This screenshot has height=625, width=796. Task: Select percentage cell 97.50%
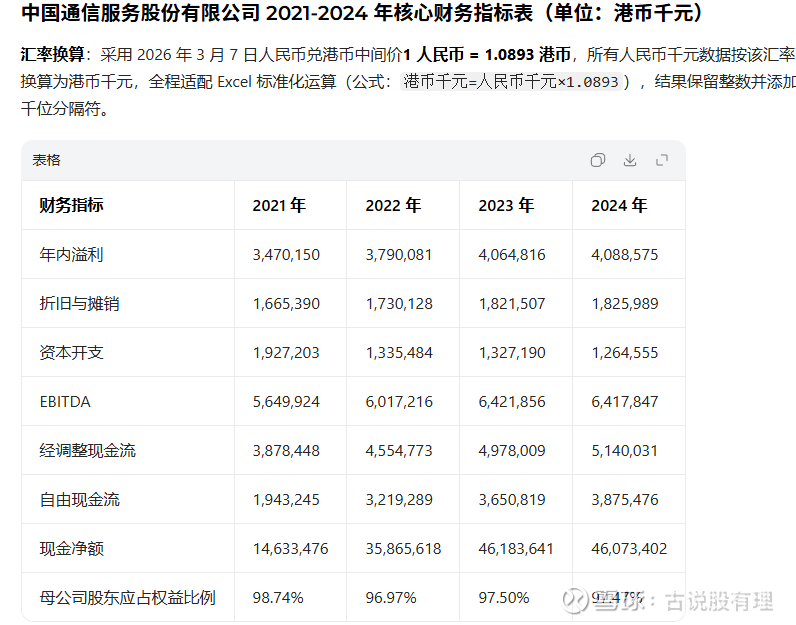[504, 598]
